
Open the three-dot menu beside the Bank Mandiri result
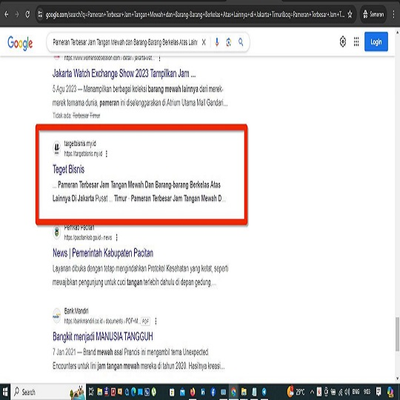coord(156,321)
